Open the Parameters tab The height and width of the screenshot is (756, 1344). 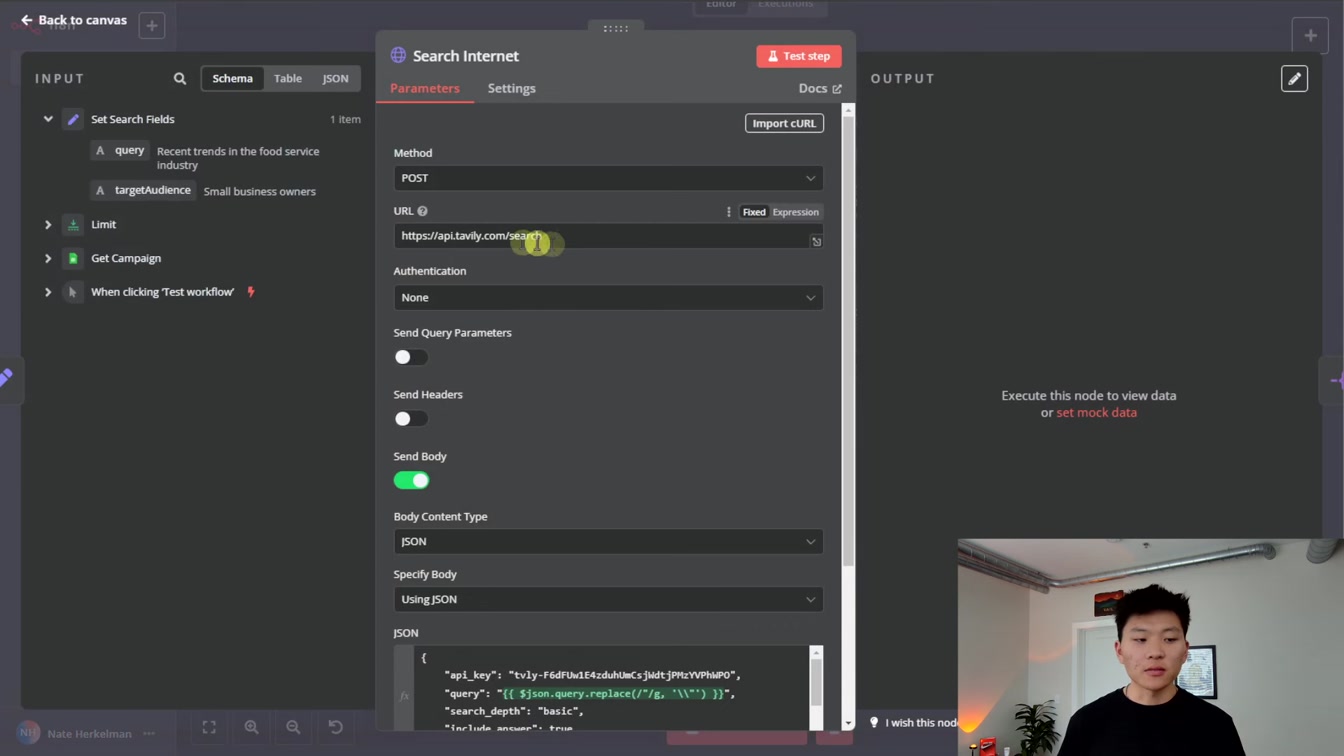coord(425,88)
